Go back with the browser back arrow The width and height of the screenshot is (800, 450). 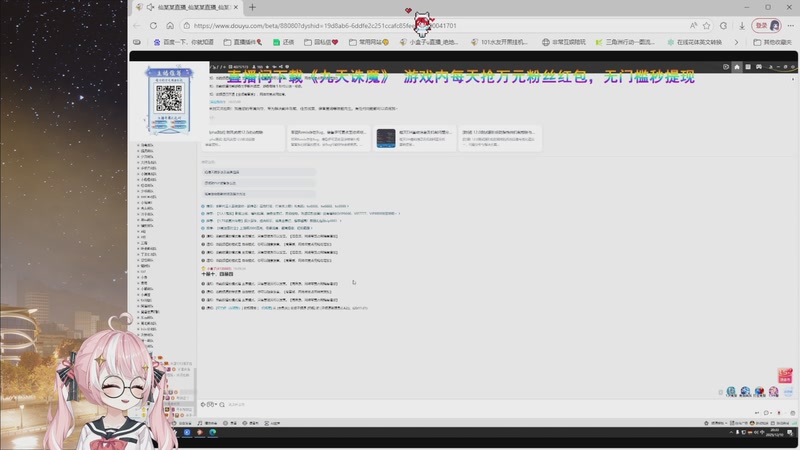(137, 26)
